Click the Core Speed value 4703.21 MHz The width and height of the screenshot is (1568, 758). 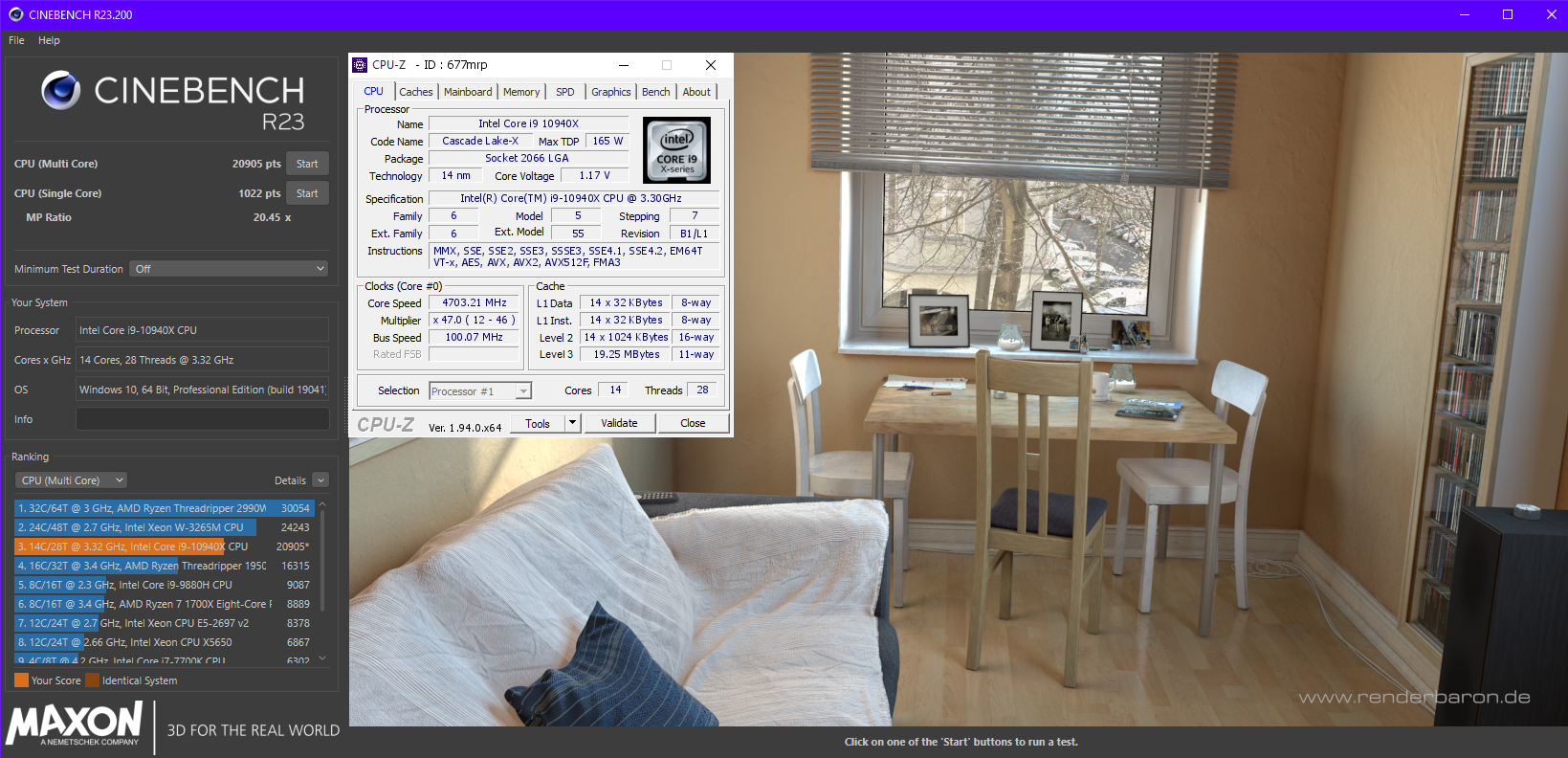(475, 302)
